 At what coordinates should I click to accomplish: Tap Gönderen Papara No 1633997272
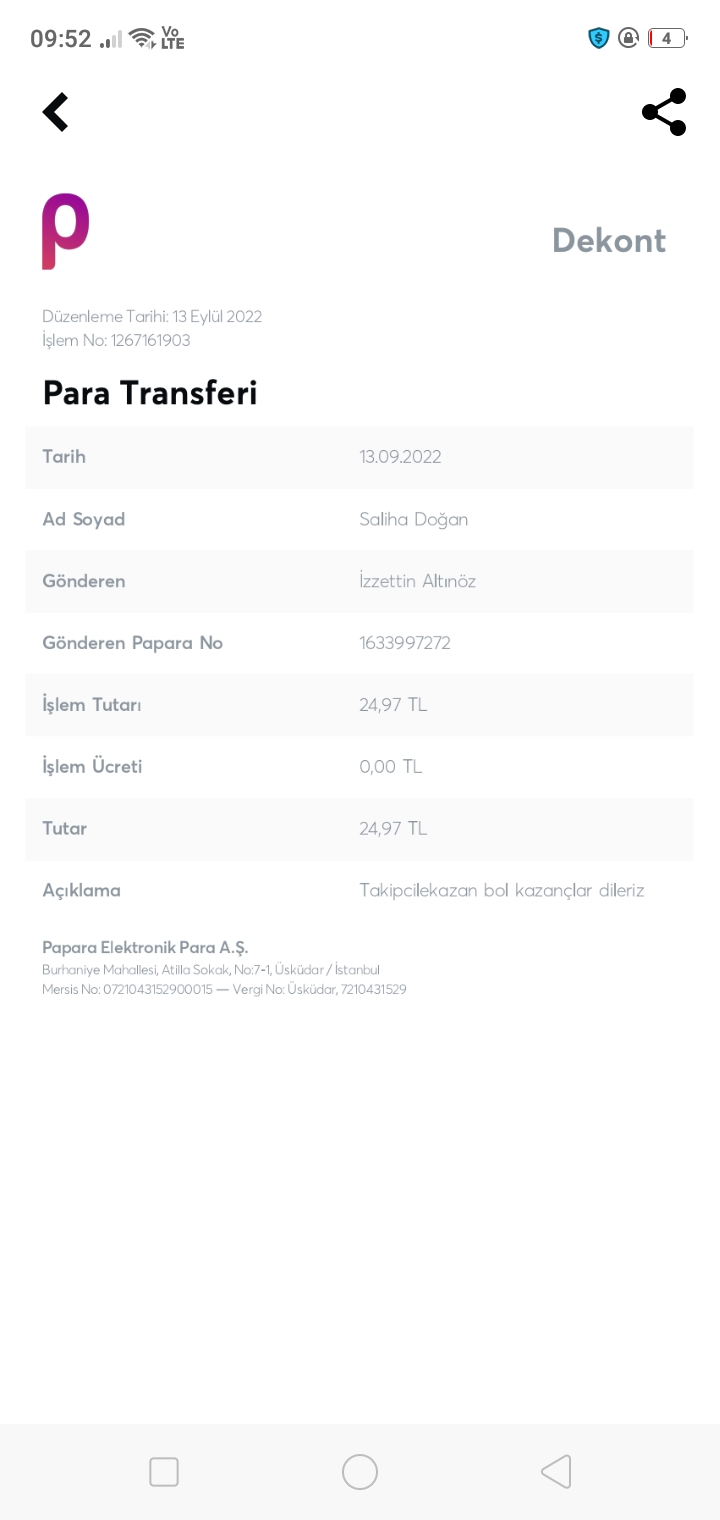(x=405, y=643)
